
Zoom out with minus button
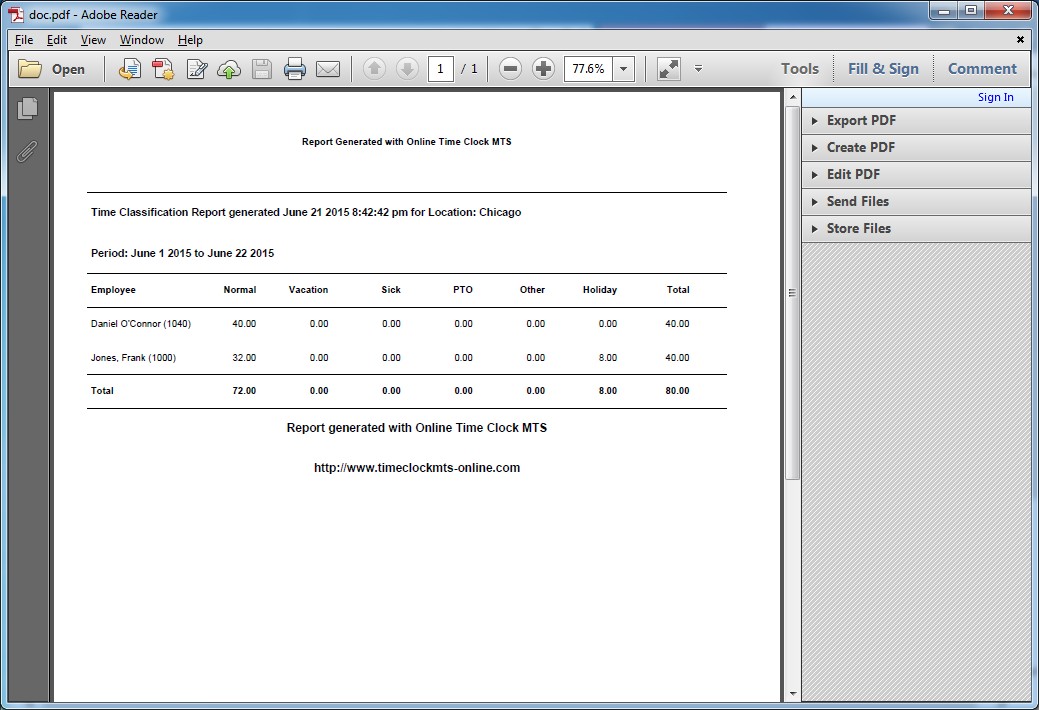510,68
